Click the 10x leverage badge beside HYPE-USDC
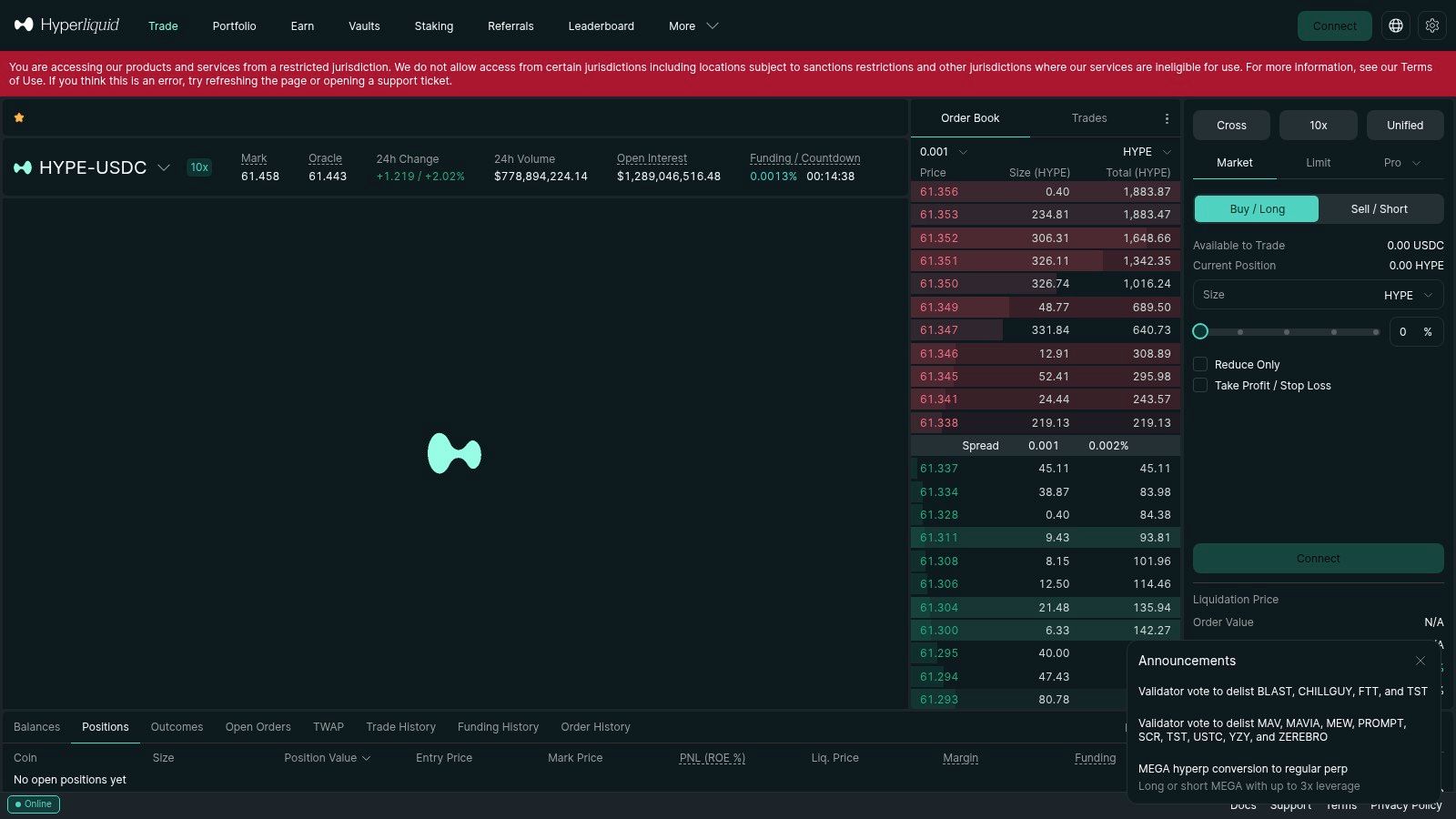 [x=199, y=167]
